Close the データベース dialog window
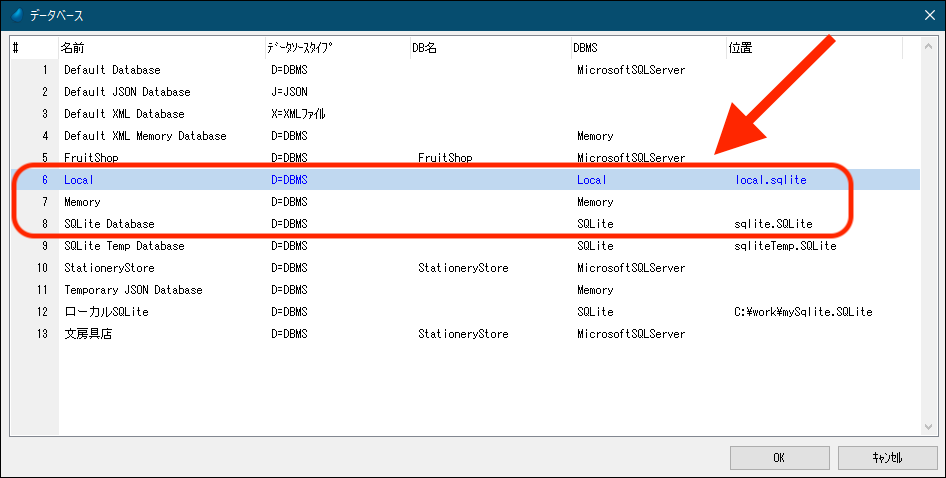This screenshot has width=946, height=478. click(x=928, y=14)
